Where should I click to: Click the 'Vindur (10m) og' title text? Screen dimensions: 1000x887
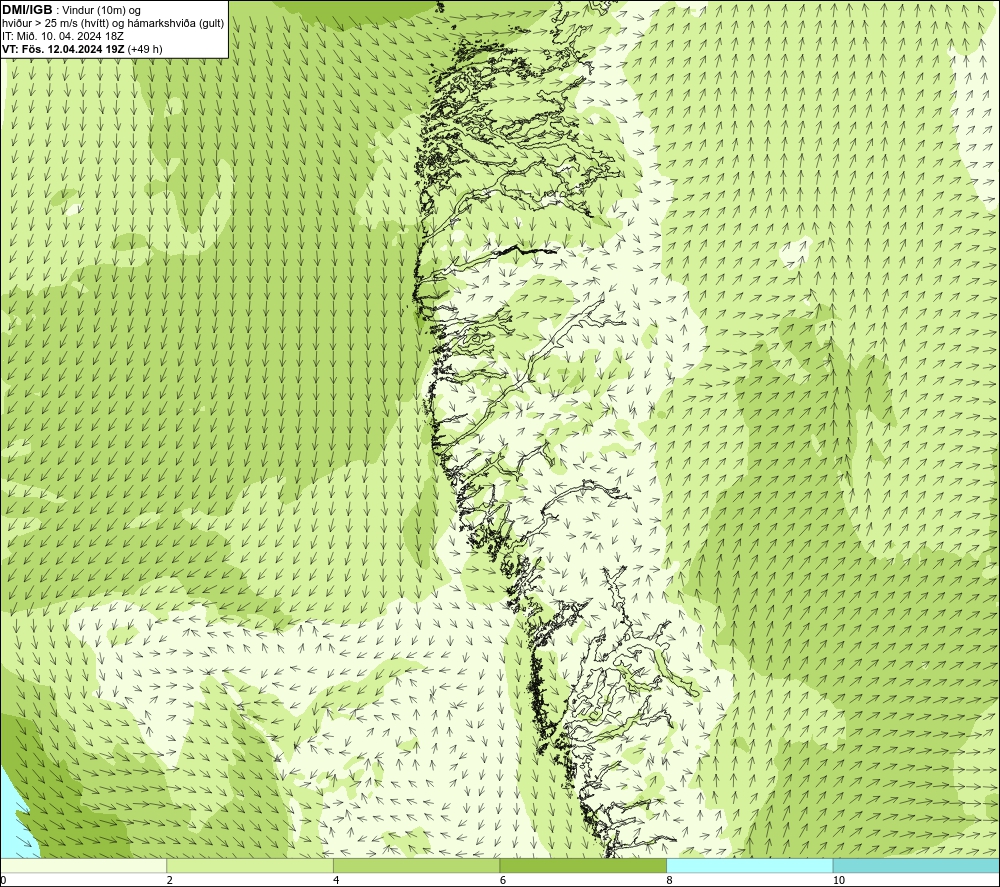click(x=102, y=10)
